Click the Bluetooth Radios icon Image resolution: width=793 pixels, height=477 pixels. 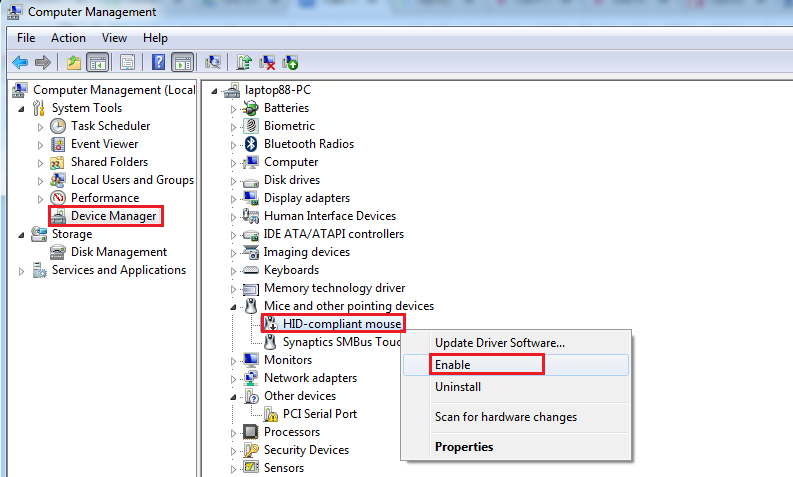tap(251, 144)
